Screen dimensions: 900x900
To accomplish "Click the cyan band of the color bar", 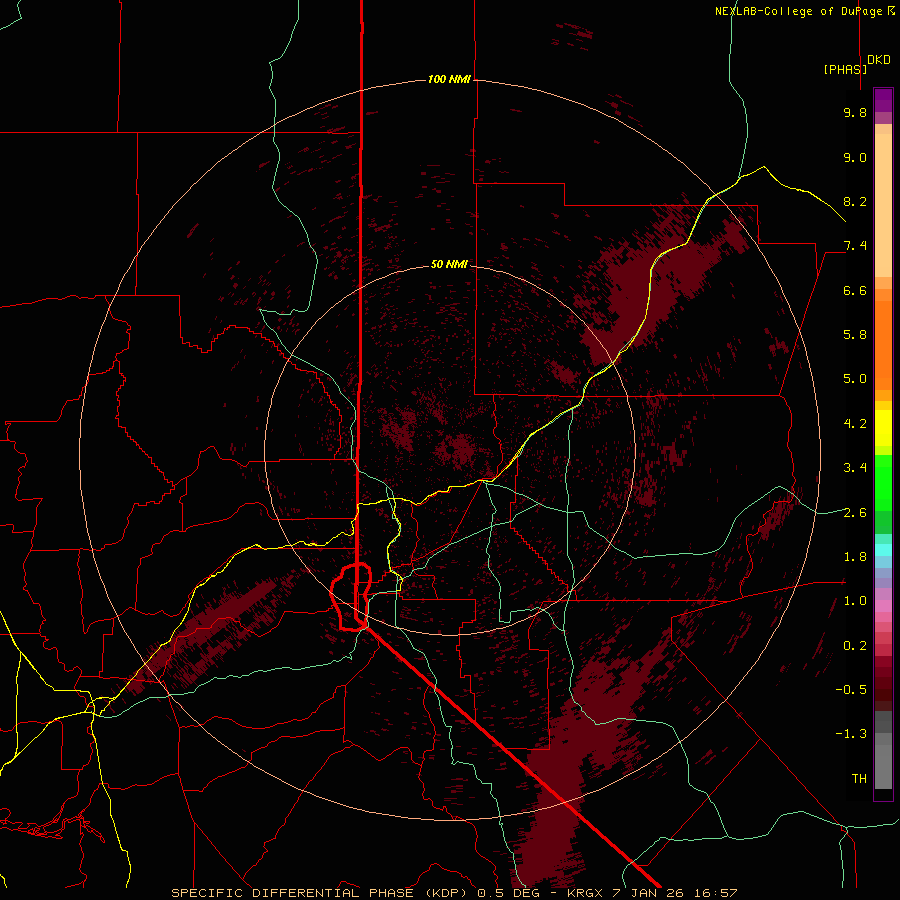I will click(883, 550).
